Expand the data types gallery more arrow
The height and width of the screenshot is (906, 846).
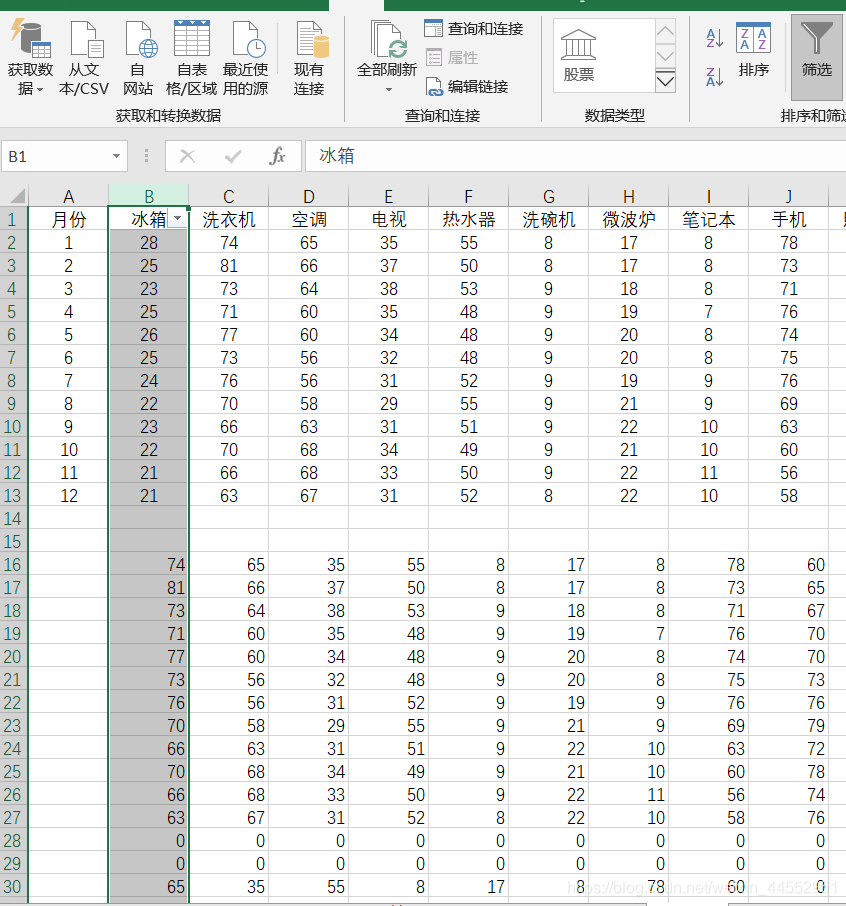tap(665, 81)
